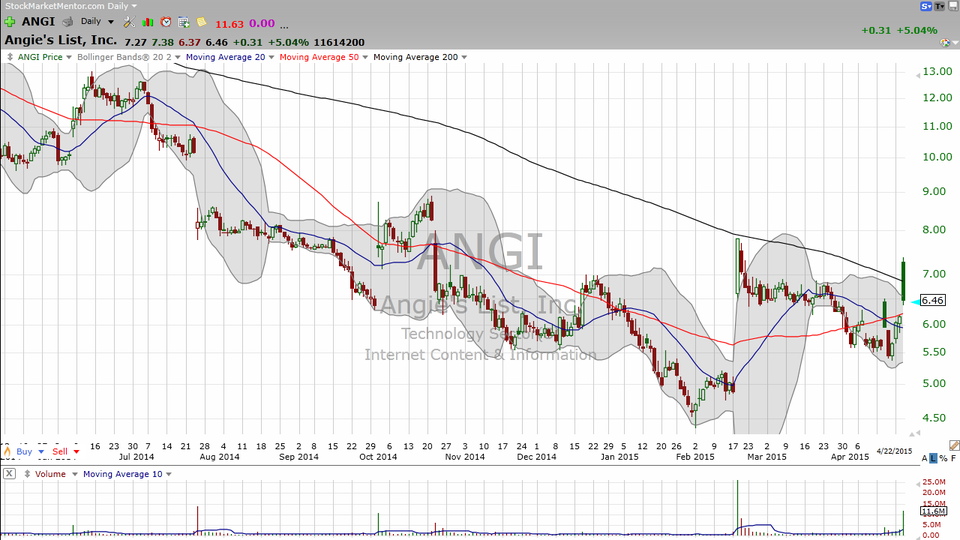Expand the Moving Average 200 dropdown
The image size is (960, 540).
[x=464, y=57]
